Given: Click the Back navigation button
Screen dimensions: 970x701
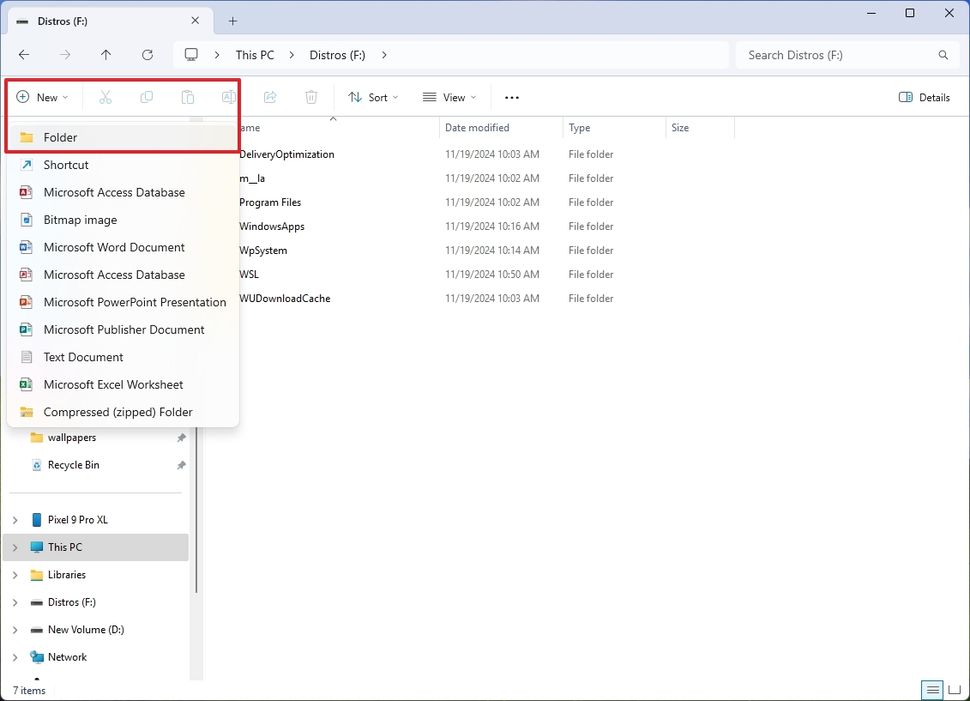Looking at the screenshot, I should (24, 55).
